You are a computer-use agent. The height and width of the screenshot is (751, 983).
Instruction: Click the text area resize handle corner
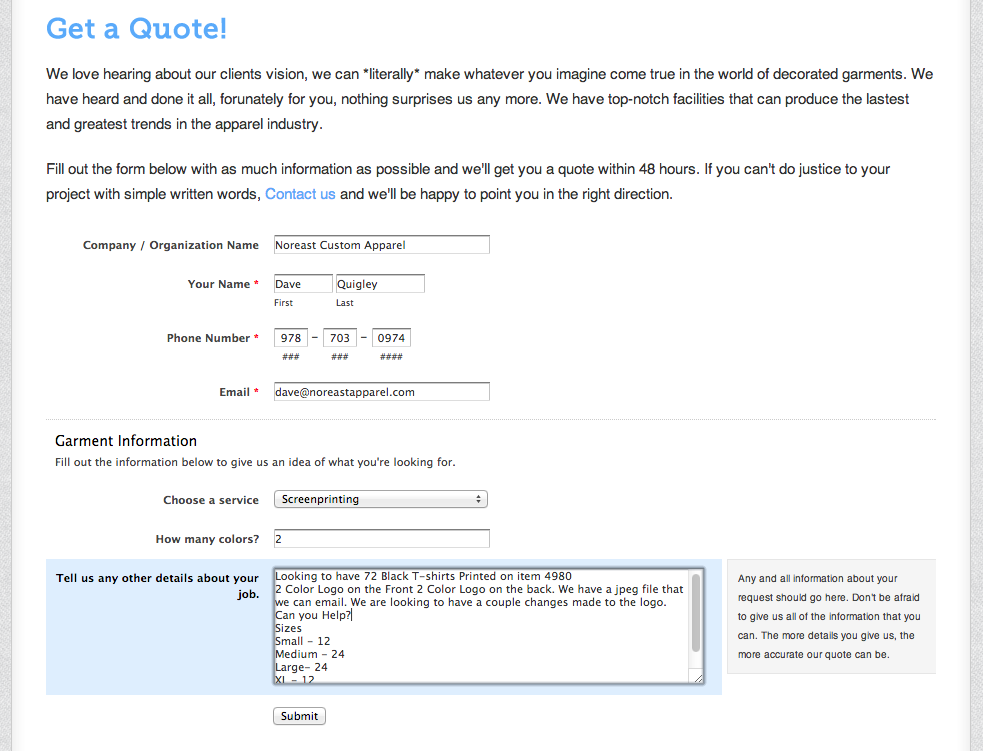(x=698, y=678)
